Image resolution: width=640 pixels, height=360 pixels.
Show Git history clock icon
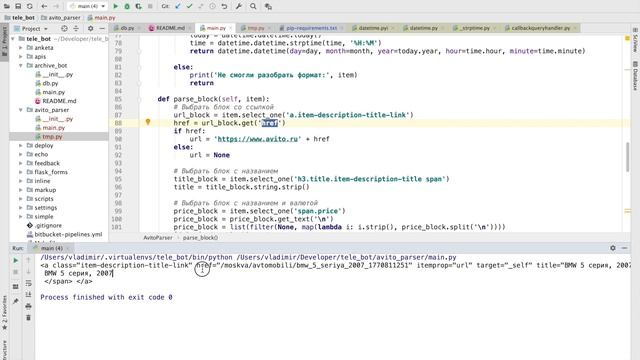click(x=212, y=7)
